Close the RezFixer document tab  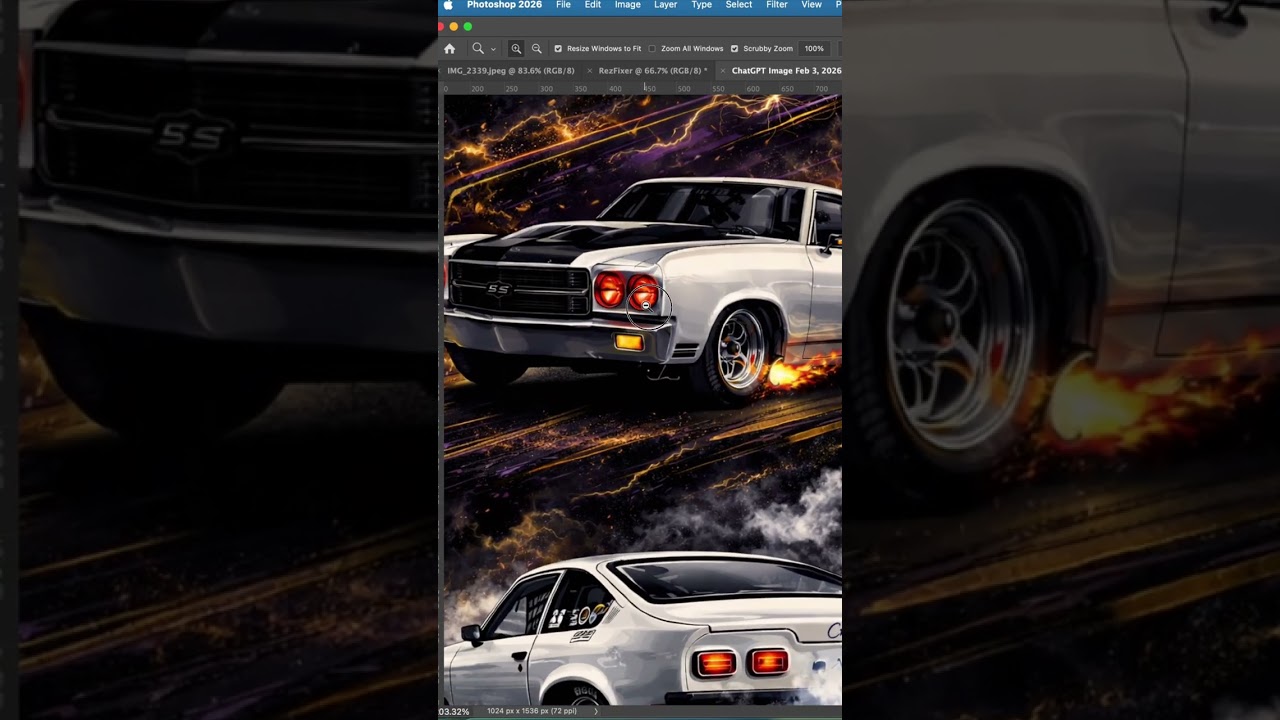590,71
